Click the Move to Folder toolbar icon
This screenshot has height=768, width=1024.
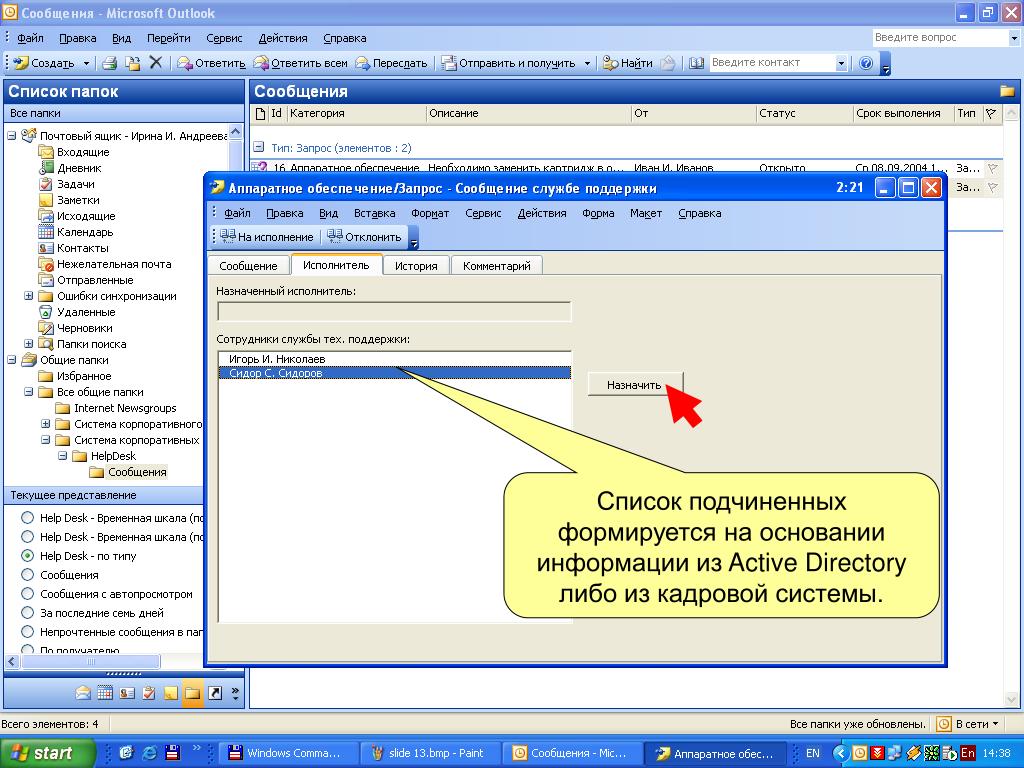coord(133,63)
